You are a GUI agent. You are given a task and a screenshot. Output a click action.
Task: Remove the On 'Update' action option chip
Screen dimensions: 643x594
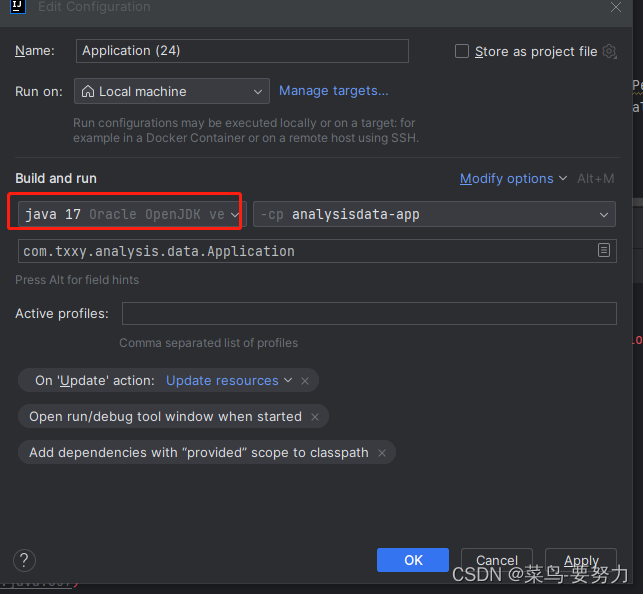pyautogui.click(x=305, y=381)
